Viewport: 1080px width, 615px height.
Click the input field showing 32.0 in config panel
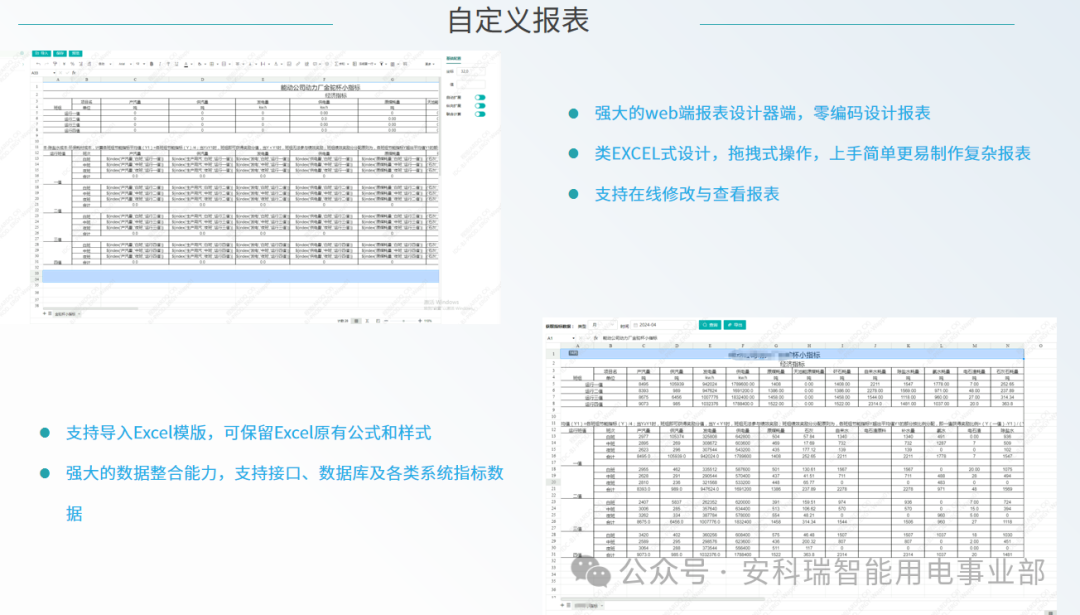[471, 71]
